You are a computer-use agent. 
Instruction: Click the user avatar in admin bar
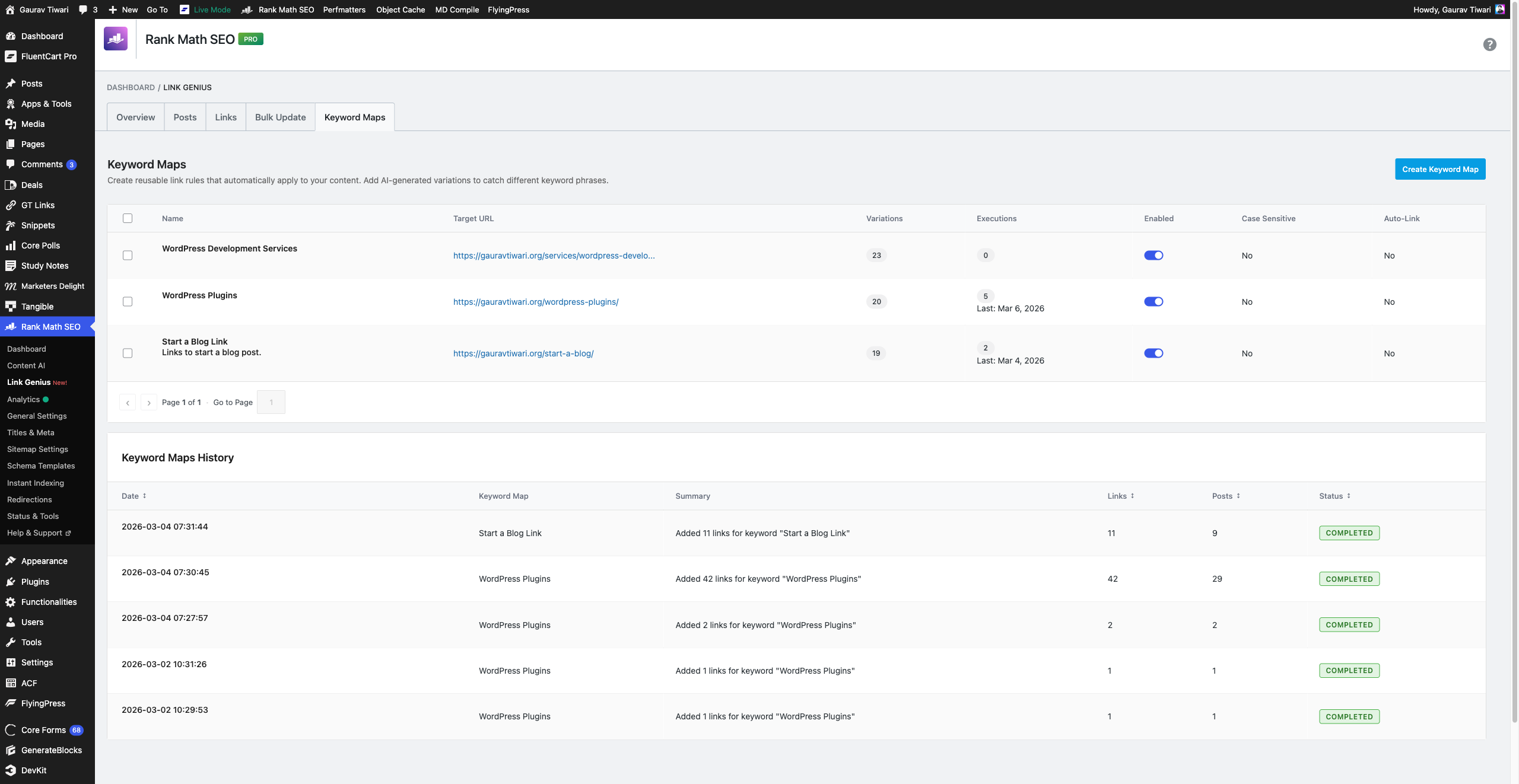click(1499, 9)
